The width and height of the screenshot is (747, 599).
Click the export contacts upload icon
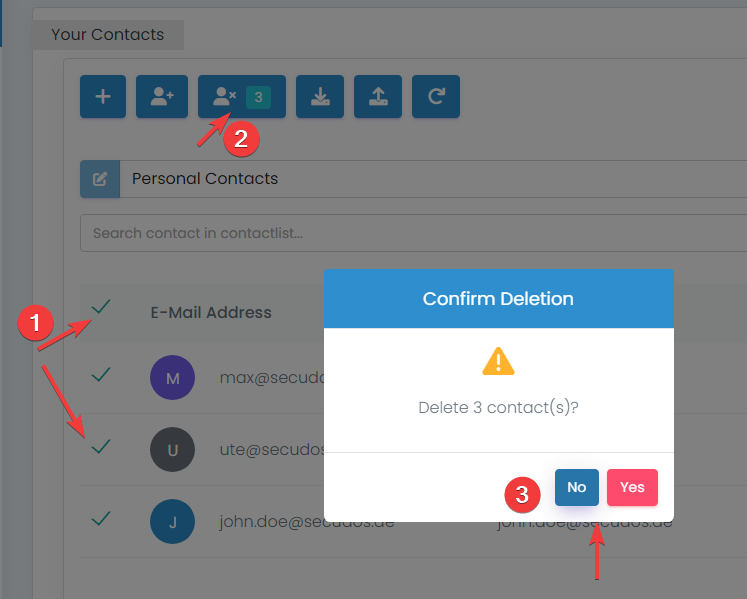click(x=378, y=97)
